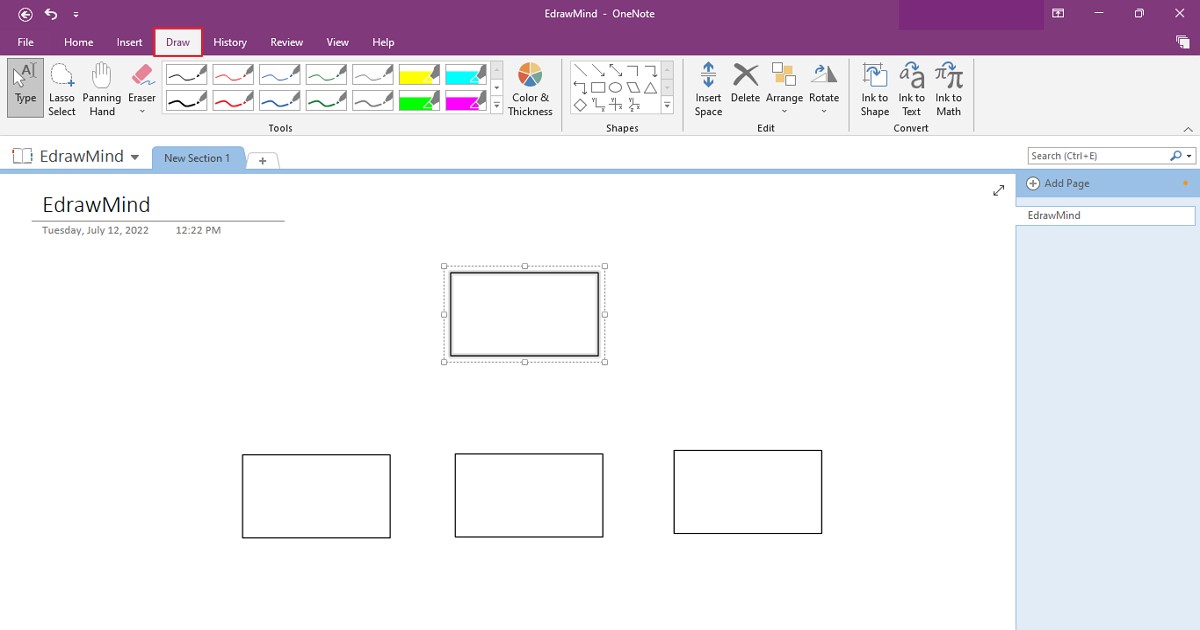Open the Review tab
The height and width of the screenshot is (630, 1200).
[x=287, y=42]
